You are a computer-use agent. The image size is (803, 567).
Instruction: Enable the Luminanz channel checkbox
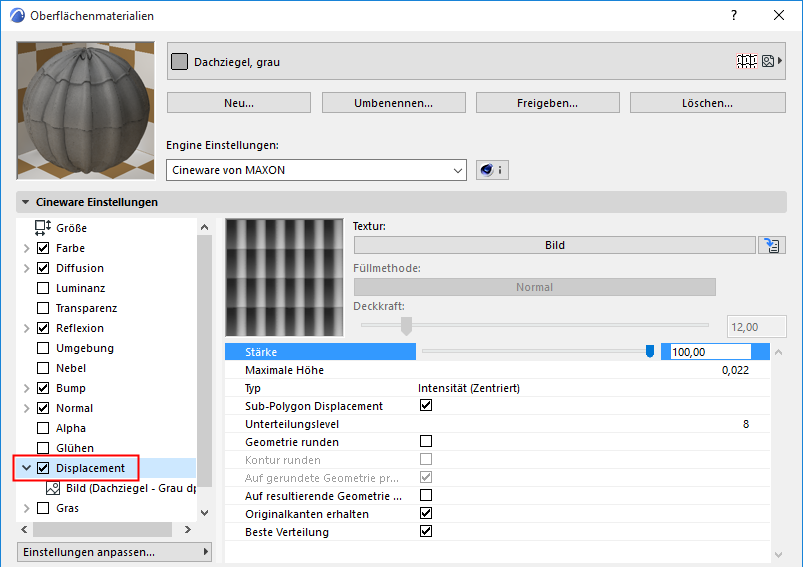(43, 288)
